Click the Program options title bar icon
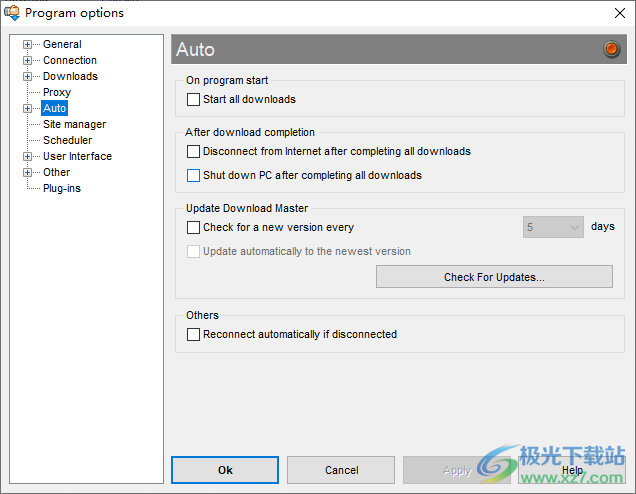Screen dimensions: 636x494 pyautogui.click(x=12, y=13)
